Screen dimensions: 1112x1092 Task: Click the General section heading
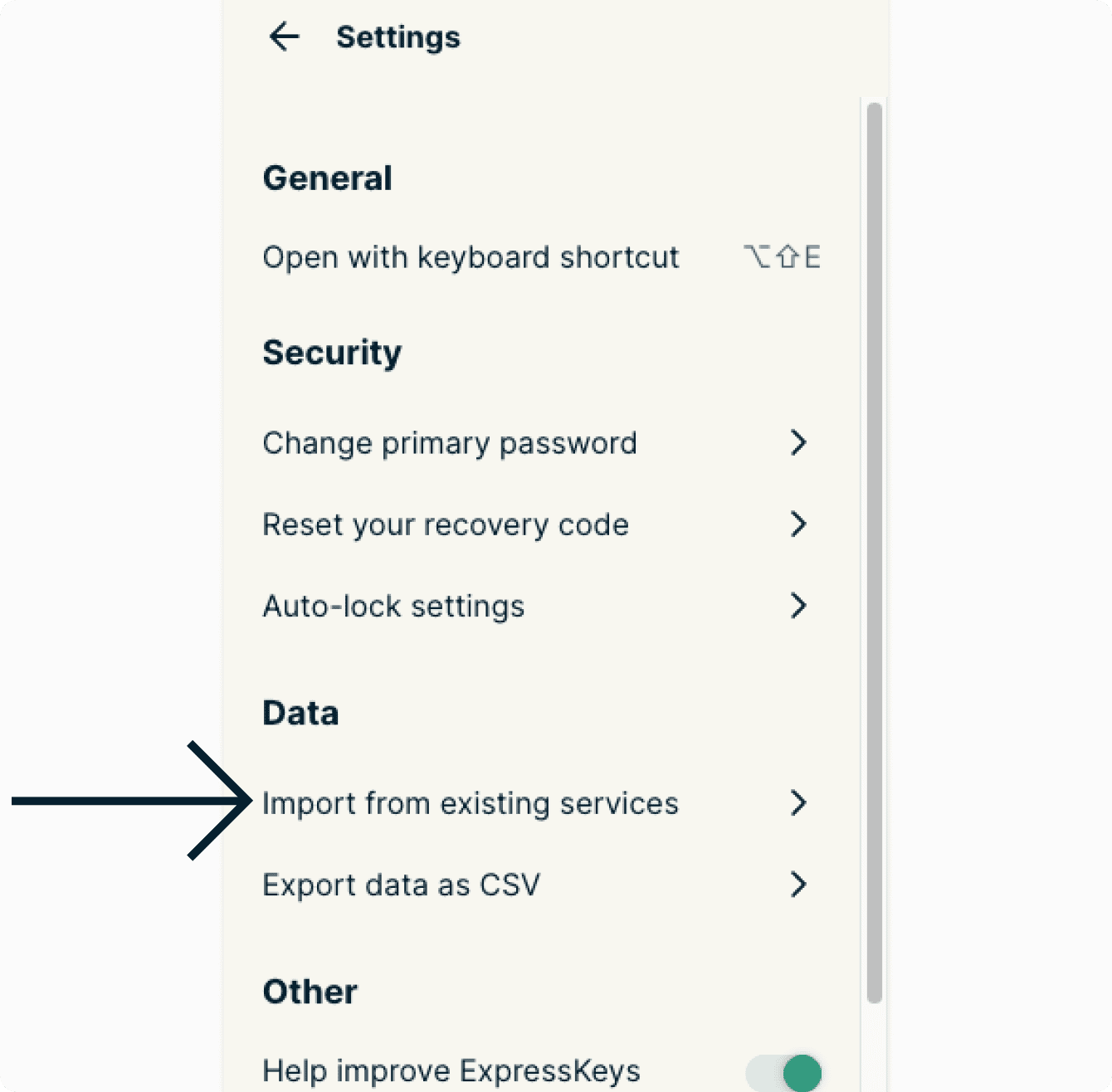(x=327, y=178)
